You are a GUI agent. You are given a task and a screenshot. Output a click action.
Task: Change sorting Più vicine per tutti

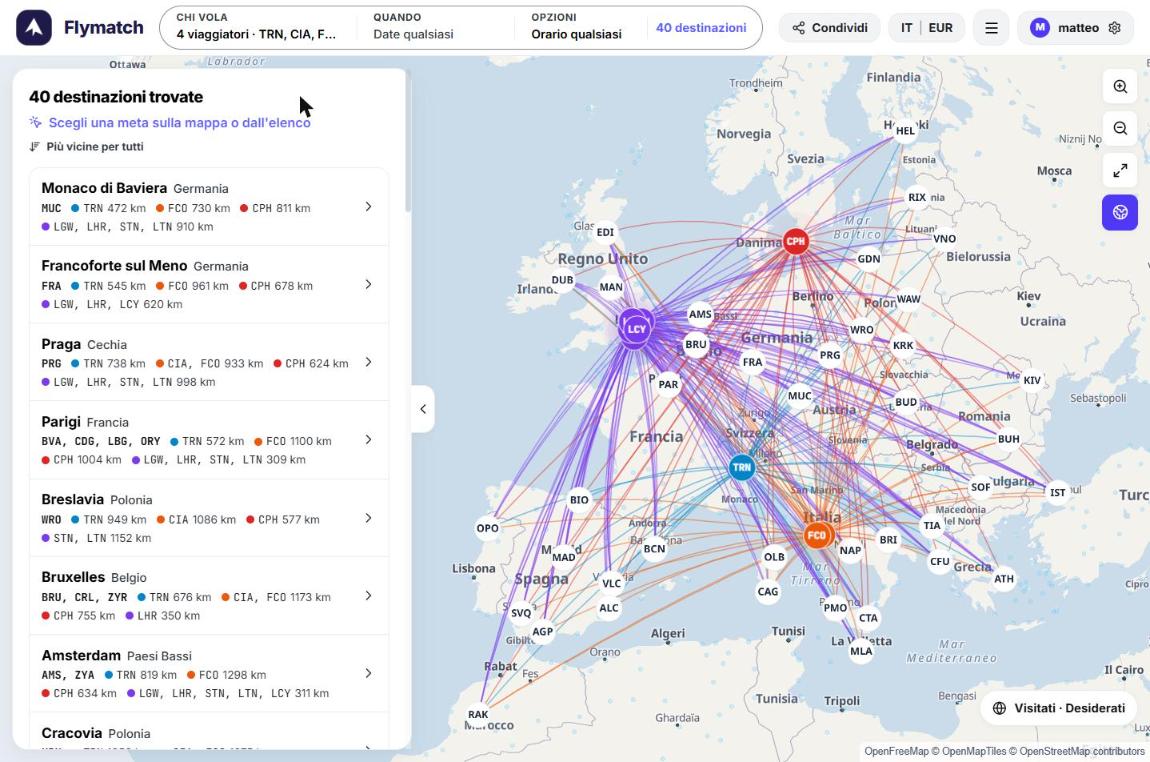[87, 147]
